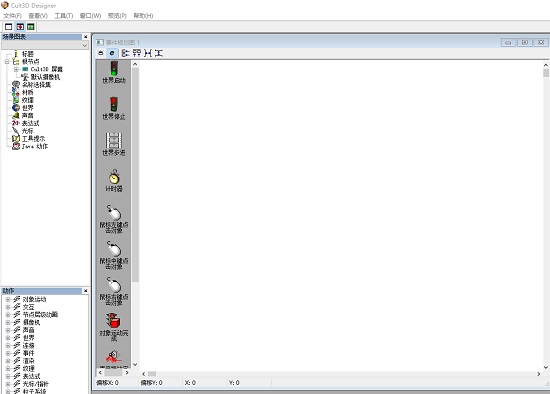This screenshot has height=394, width=550.
Task: Open the 查看(V) View menu
Action: pos(38,15)
